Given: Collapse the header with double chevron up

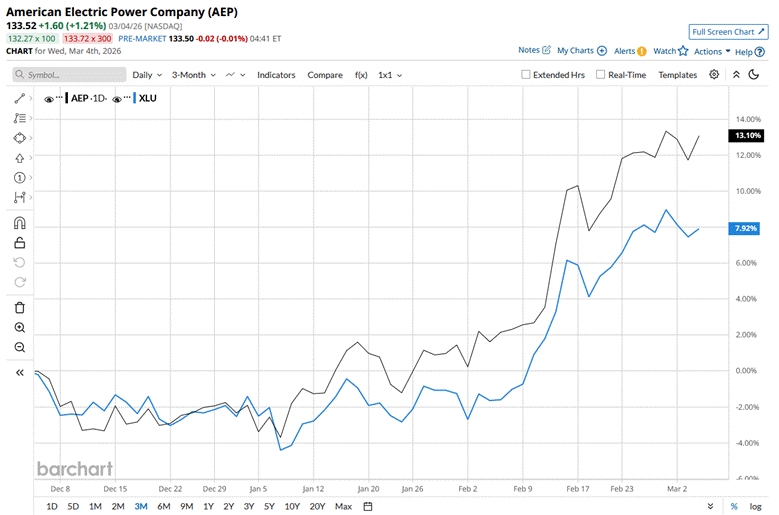Looking at the screenshot, I should click(x=736, y=74).
